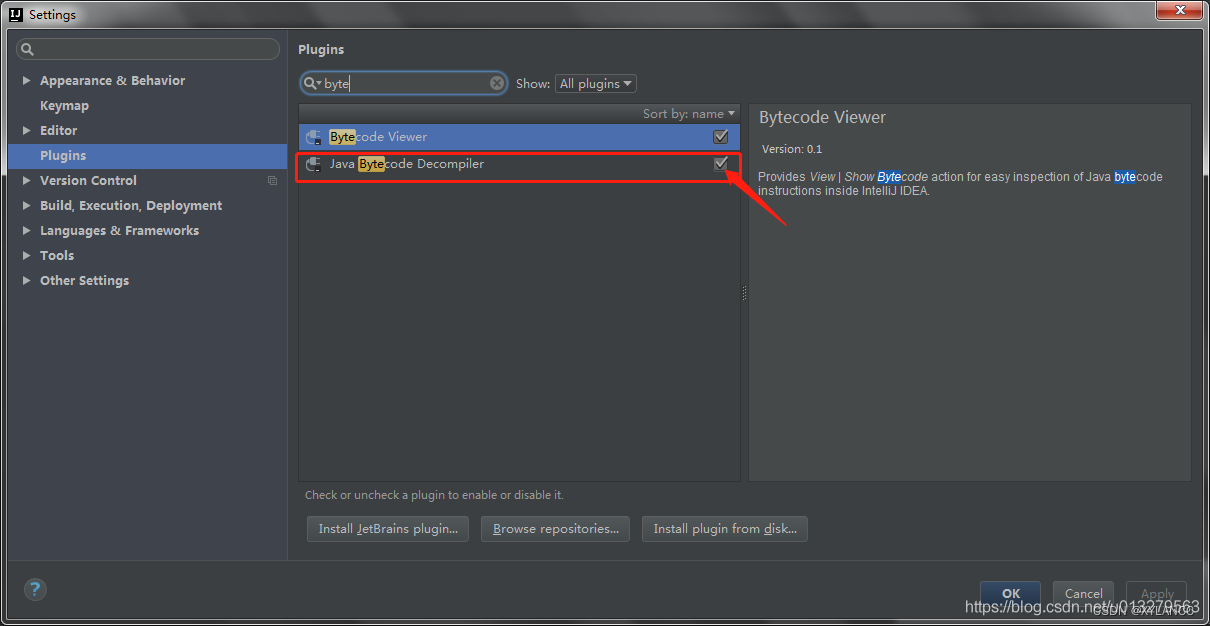
Task: Click the project-level icon beside Version Control
Action: click(x=273, y=181)
